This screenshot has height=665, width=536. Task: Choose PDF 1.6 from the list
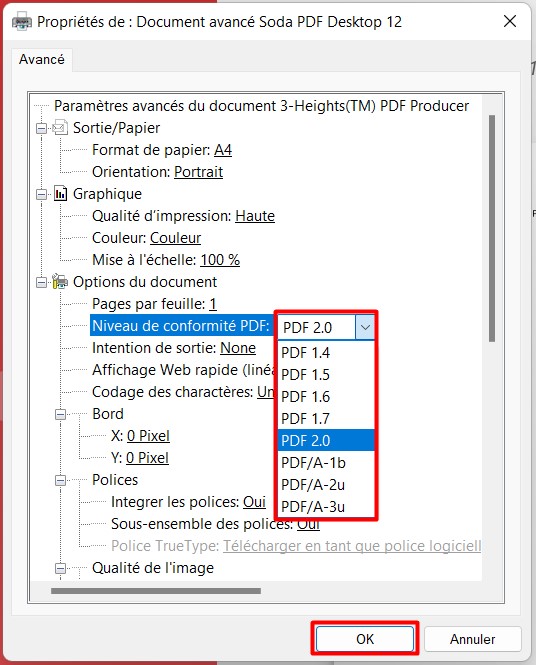tap(326, 397)
